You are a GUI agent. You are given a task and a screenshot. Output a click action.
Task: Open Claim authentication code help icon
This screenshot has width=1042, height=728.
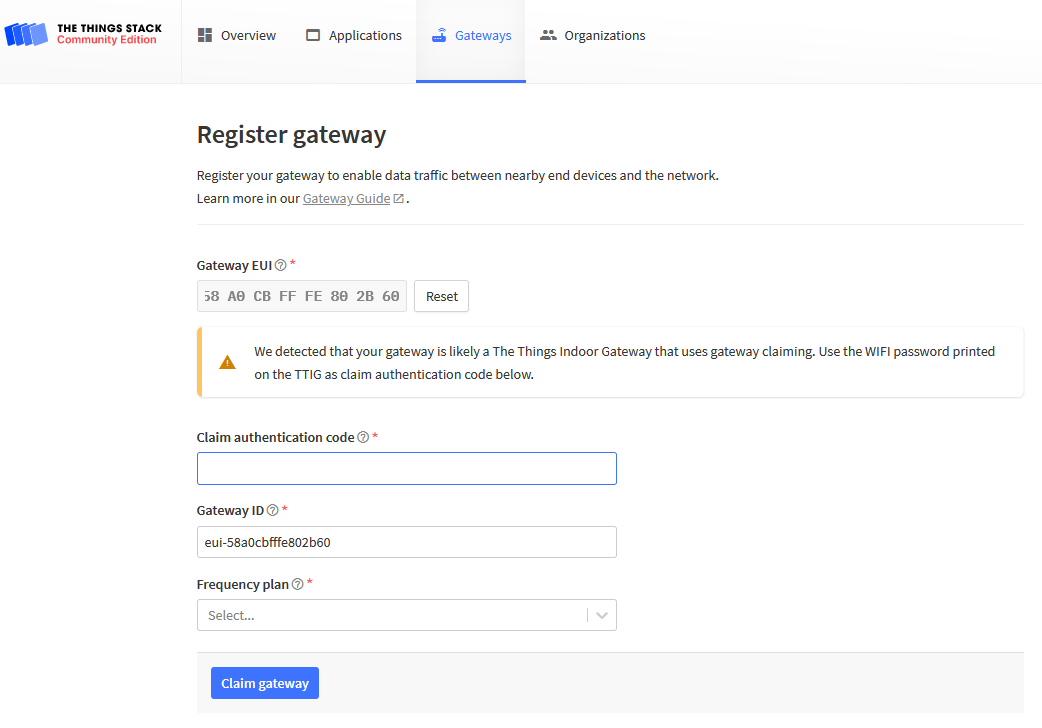coord(363,437)
